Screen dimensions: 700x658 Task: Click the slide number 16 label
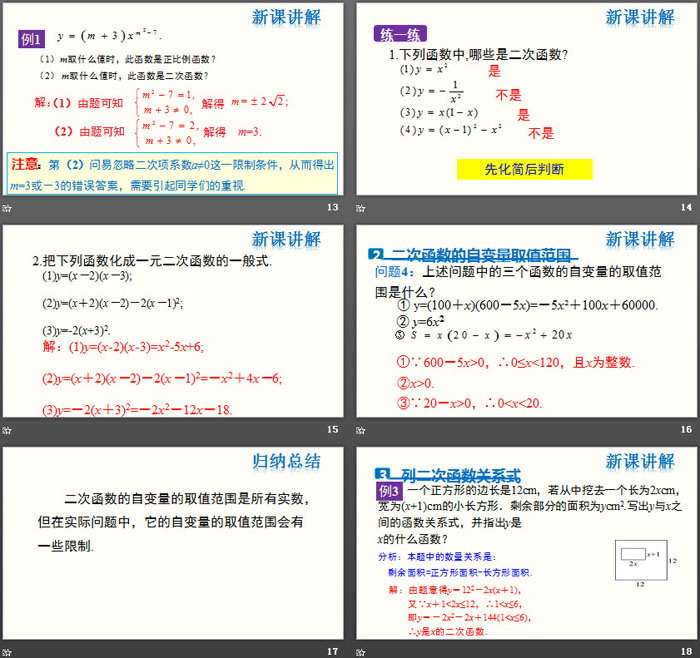click(x=685, y=430)
